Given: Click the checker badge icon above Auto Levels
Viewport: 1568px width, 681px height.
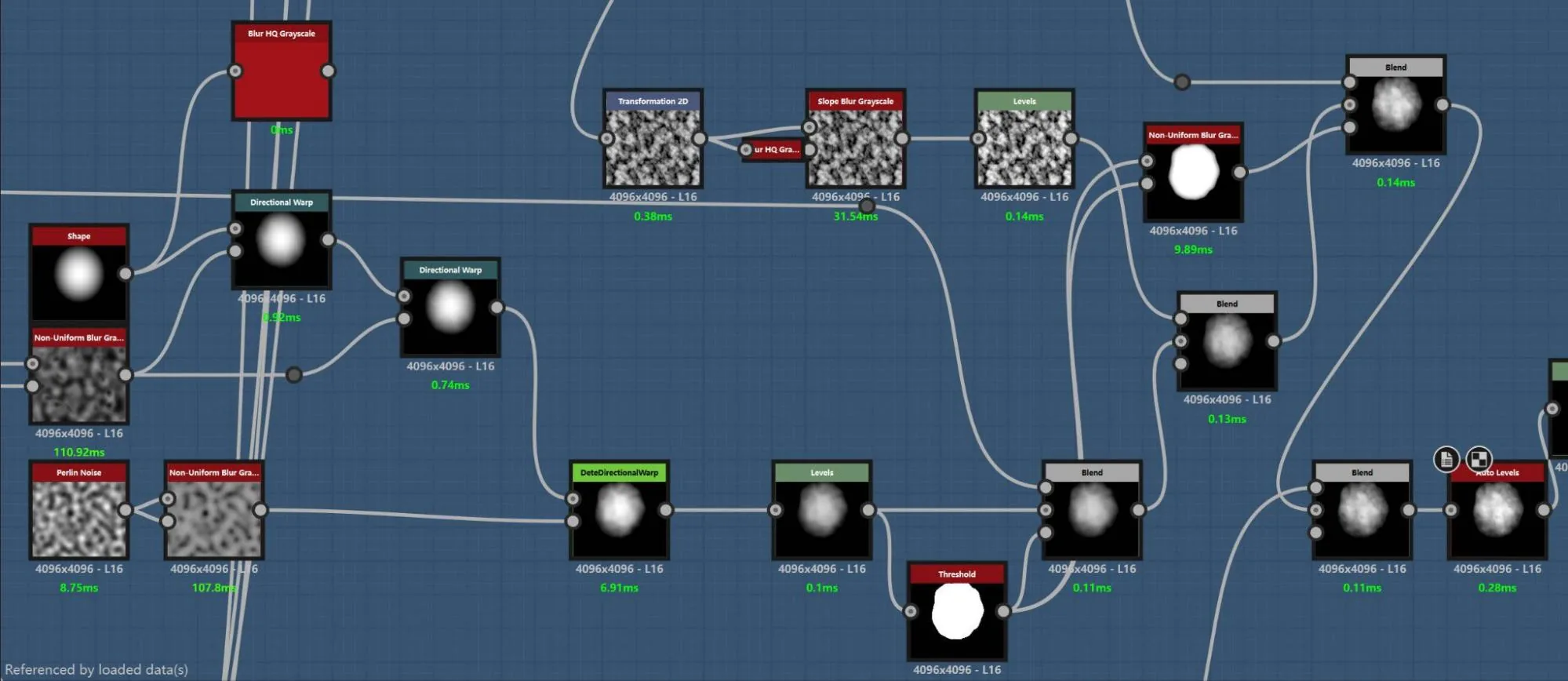Looking at the screenshot, I should coord(1479,459).
